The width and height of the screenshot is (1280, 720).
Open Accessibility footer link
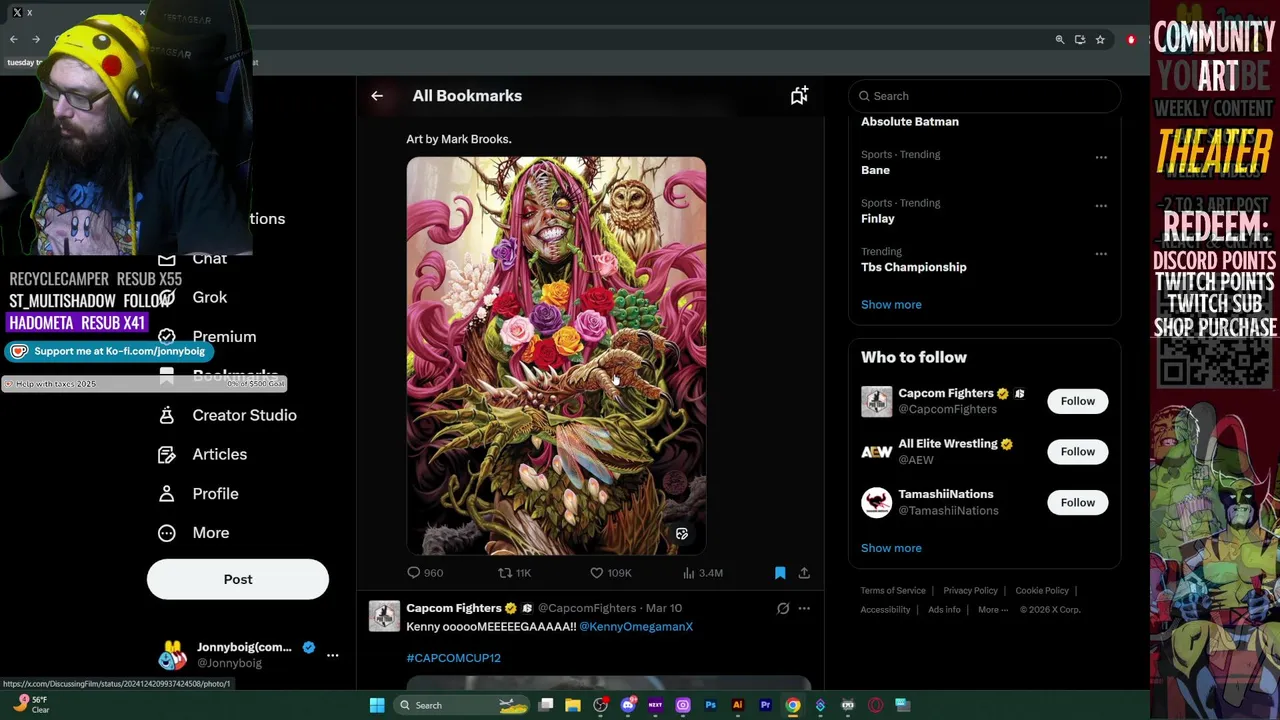click(885, 610)
